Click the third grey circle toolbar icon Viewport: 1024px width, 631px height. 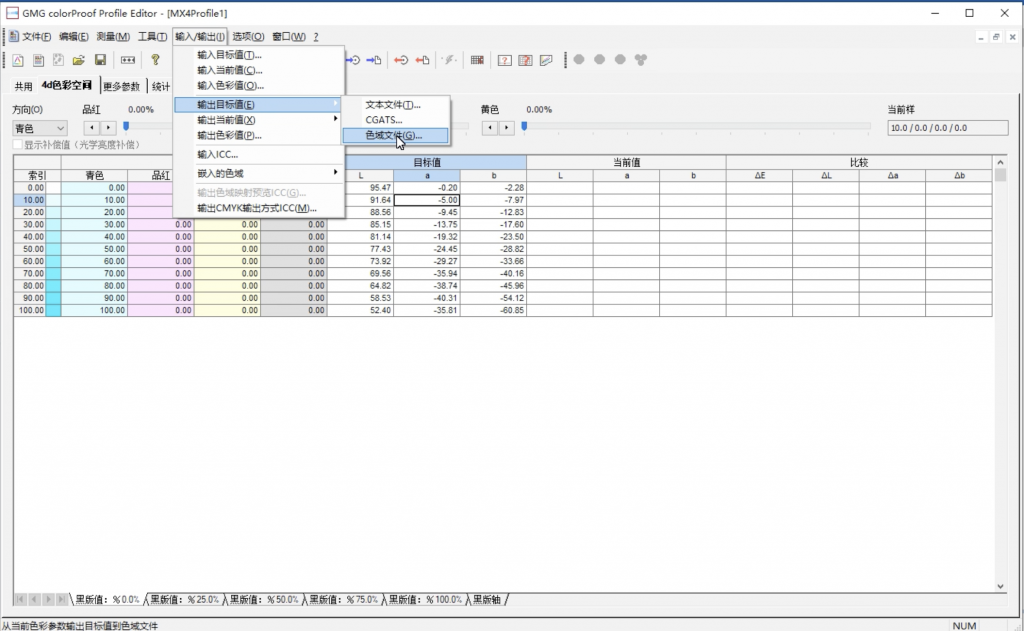point(620,59)
